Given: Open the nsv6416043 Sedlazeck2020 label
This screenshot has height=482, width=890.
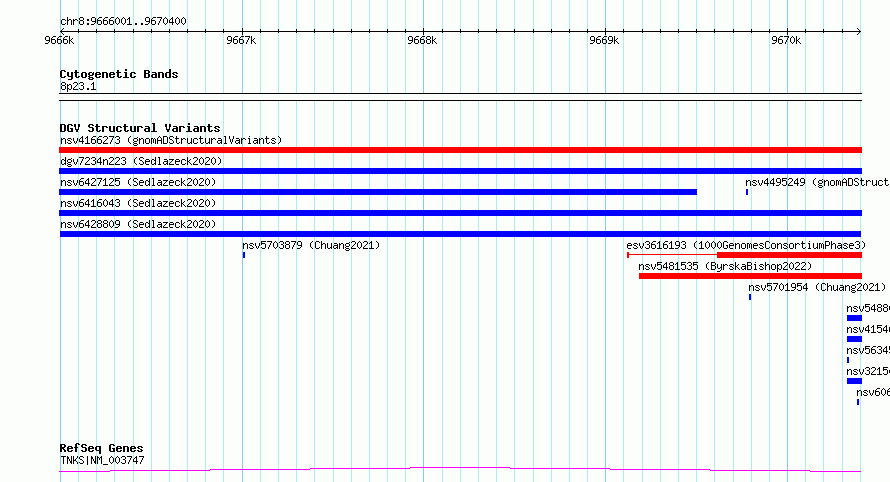Looking at the screenshot, I should pos(138,203).
